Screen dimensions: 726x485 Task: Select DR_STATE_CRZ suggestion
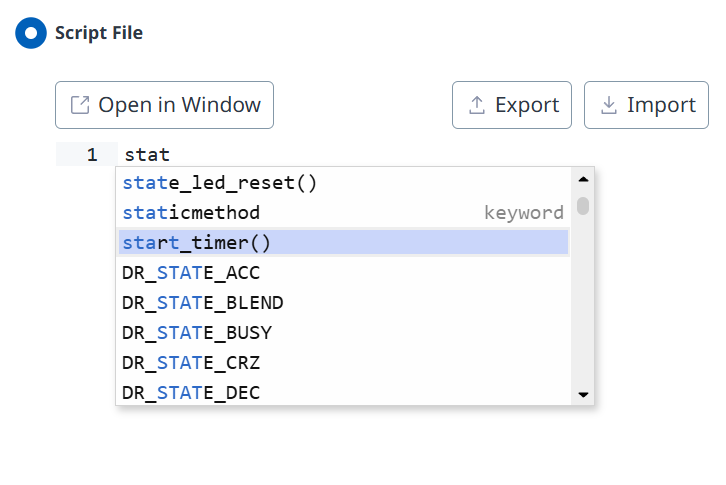tap(192, 363)
